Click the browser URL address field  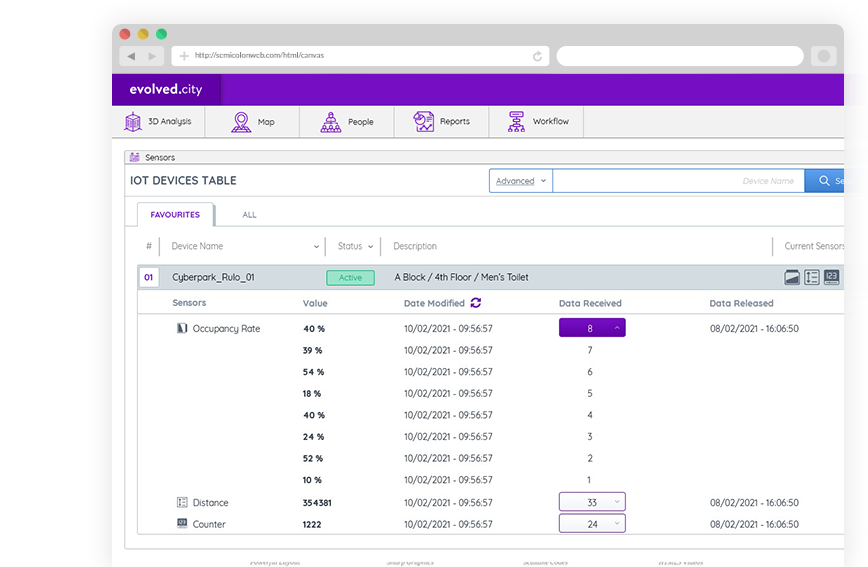(x=360, y=55)
